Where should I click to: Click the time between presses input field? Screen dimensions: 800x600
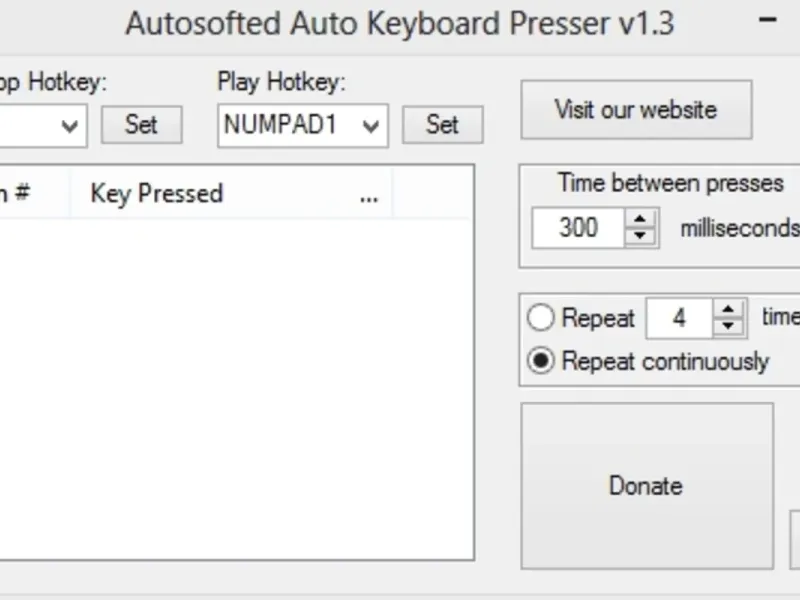(578, 228)
